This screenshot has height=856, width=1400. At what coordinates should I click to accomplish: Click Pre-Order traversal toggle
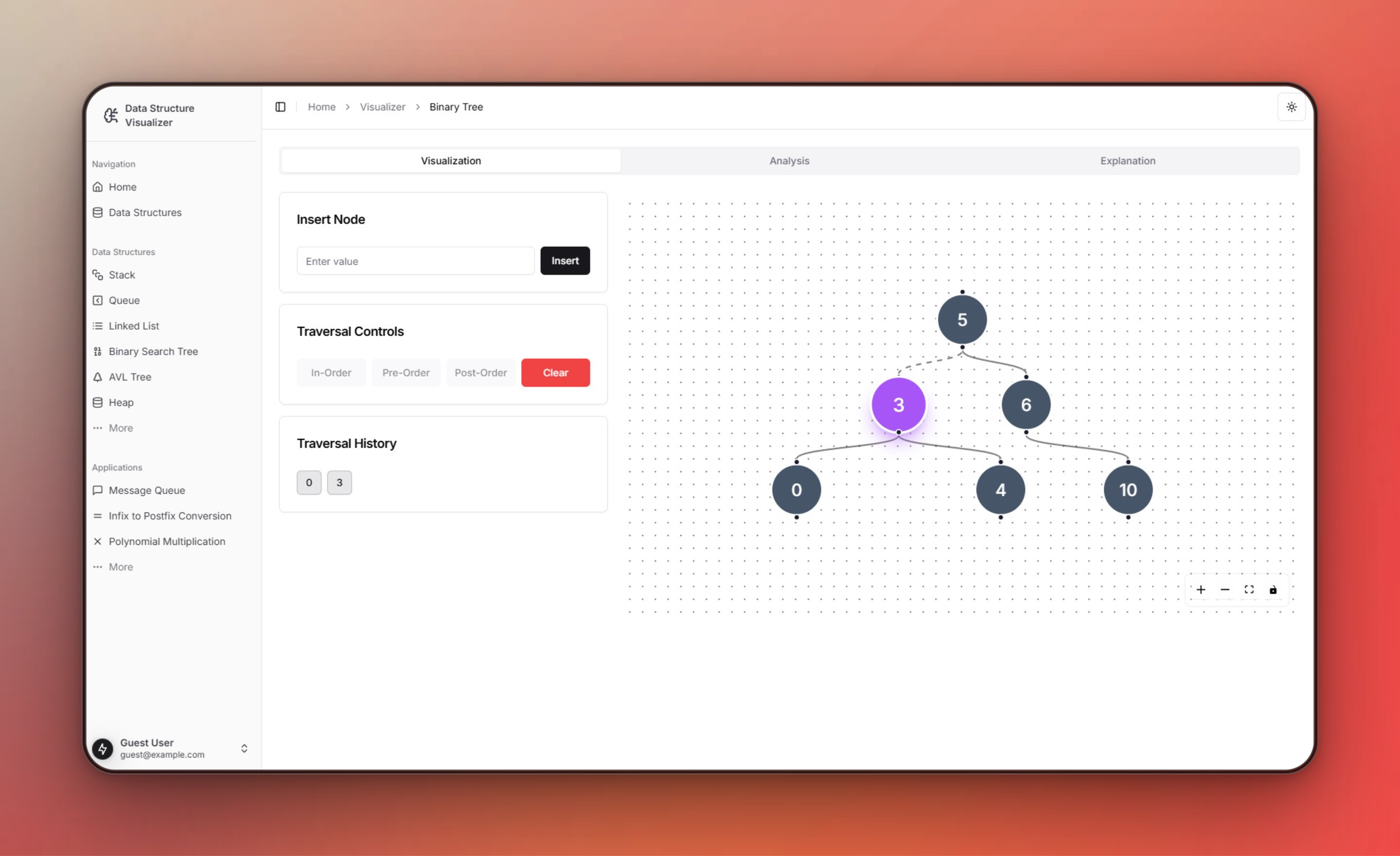(406, 372)
